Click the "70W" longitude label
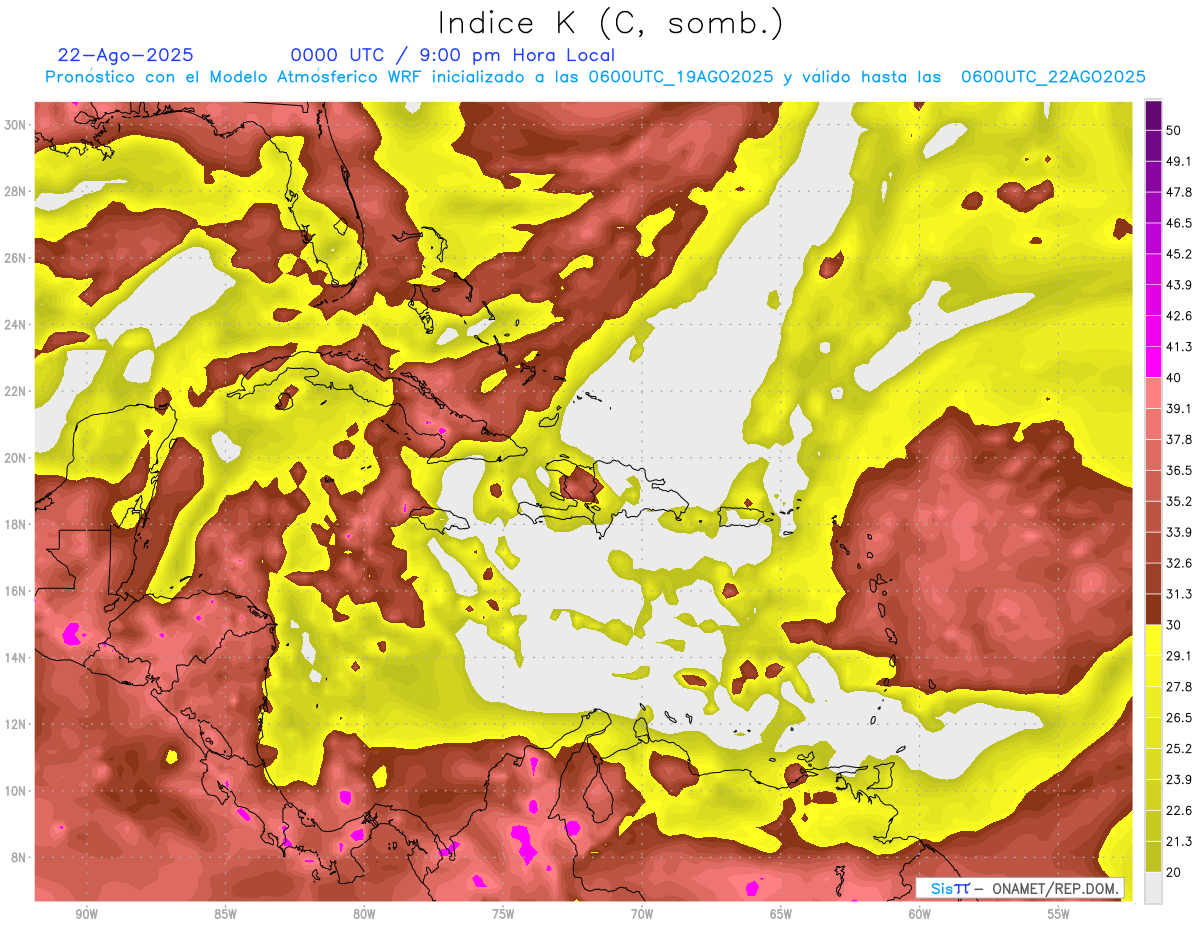Image resolution: width=1200 pixels, height=927 pixels. (642, 915)
